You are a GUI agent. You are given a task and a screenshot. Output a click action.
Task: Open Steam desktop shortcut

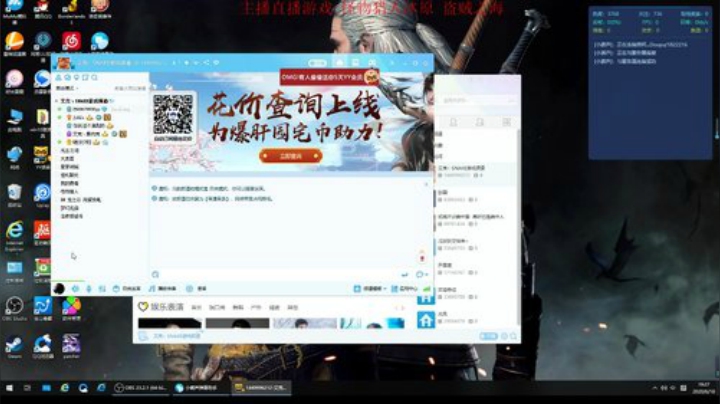pyautogui.click(x=14, y=346)
